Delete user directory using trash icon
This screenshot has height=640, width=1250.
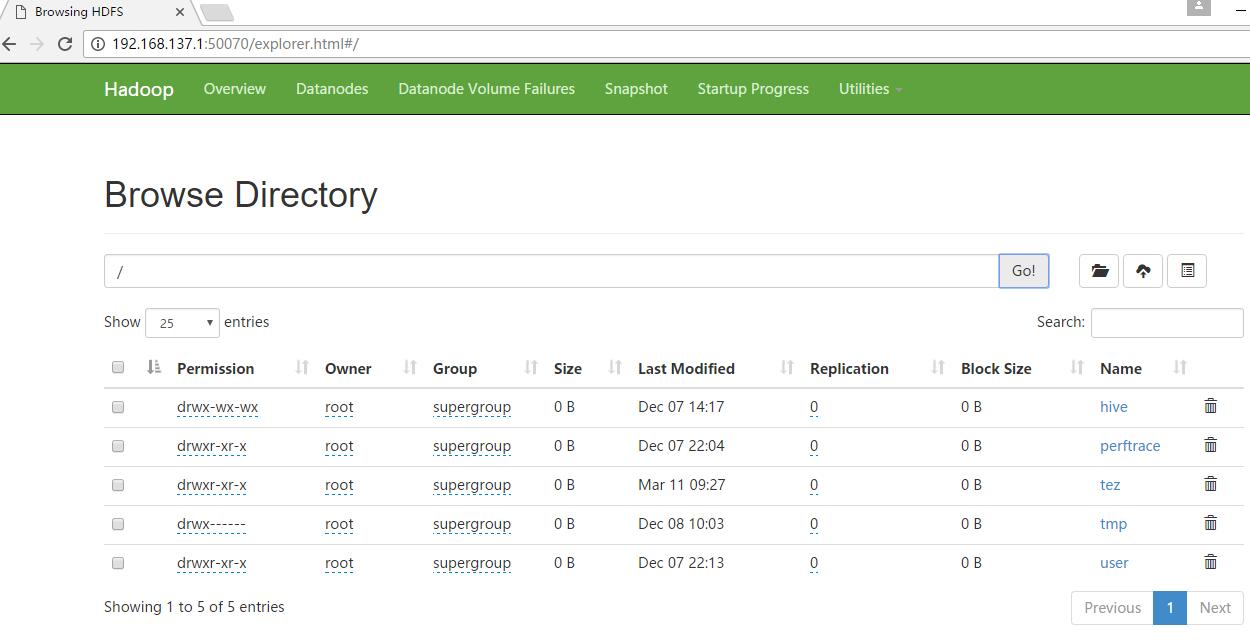[1210, 562]
